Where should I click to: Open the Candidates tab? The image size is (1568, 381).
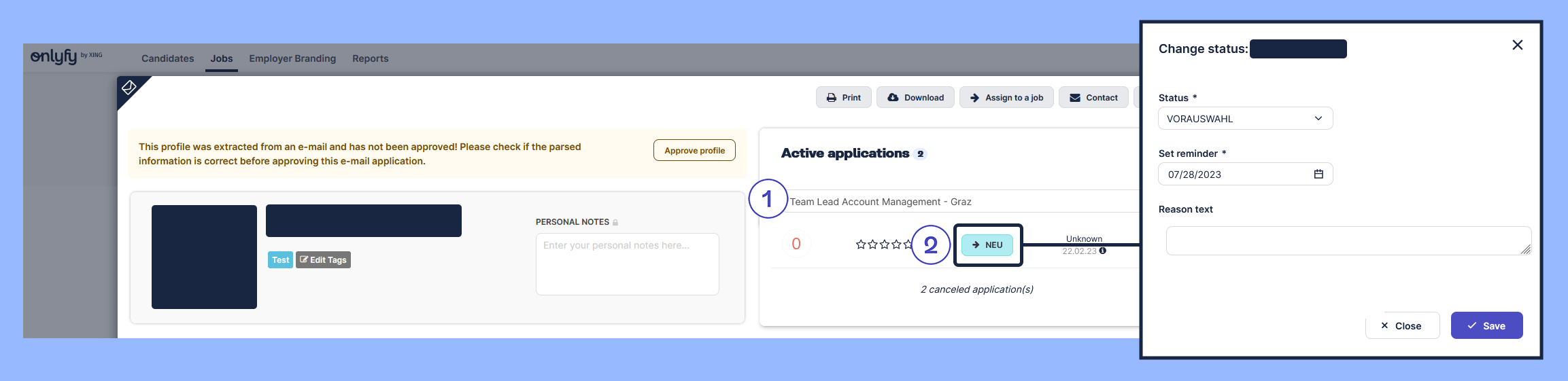[167, 58]
